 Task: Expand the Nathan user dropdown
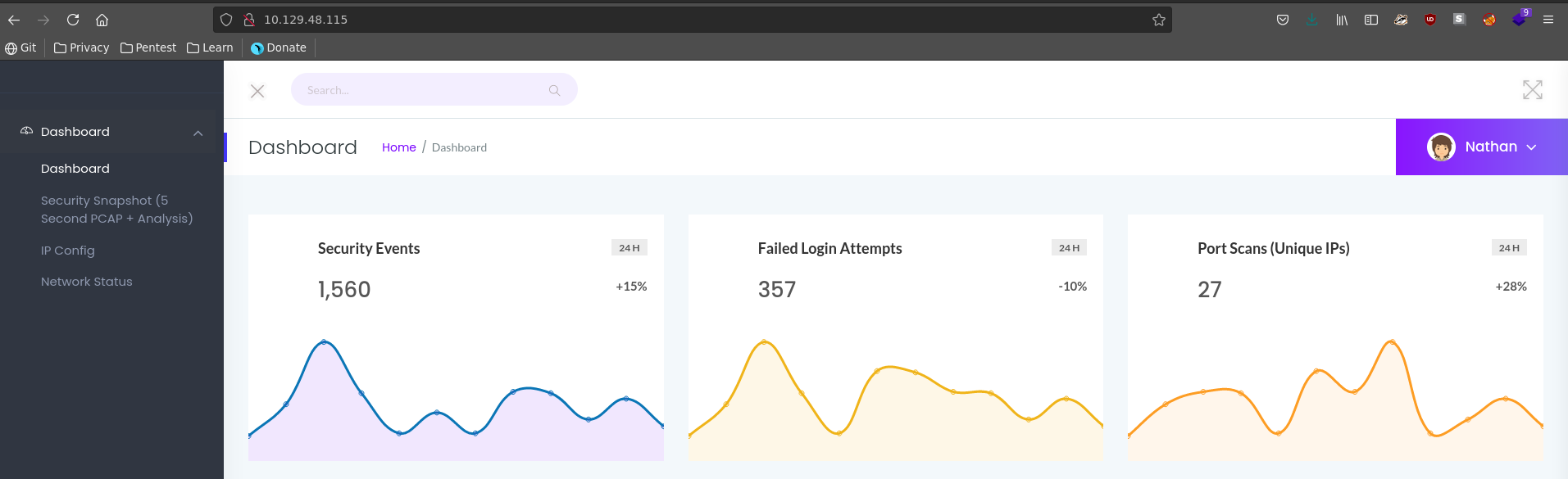[x=1531, y=147]
